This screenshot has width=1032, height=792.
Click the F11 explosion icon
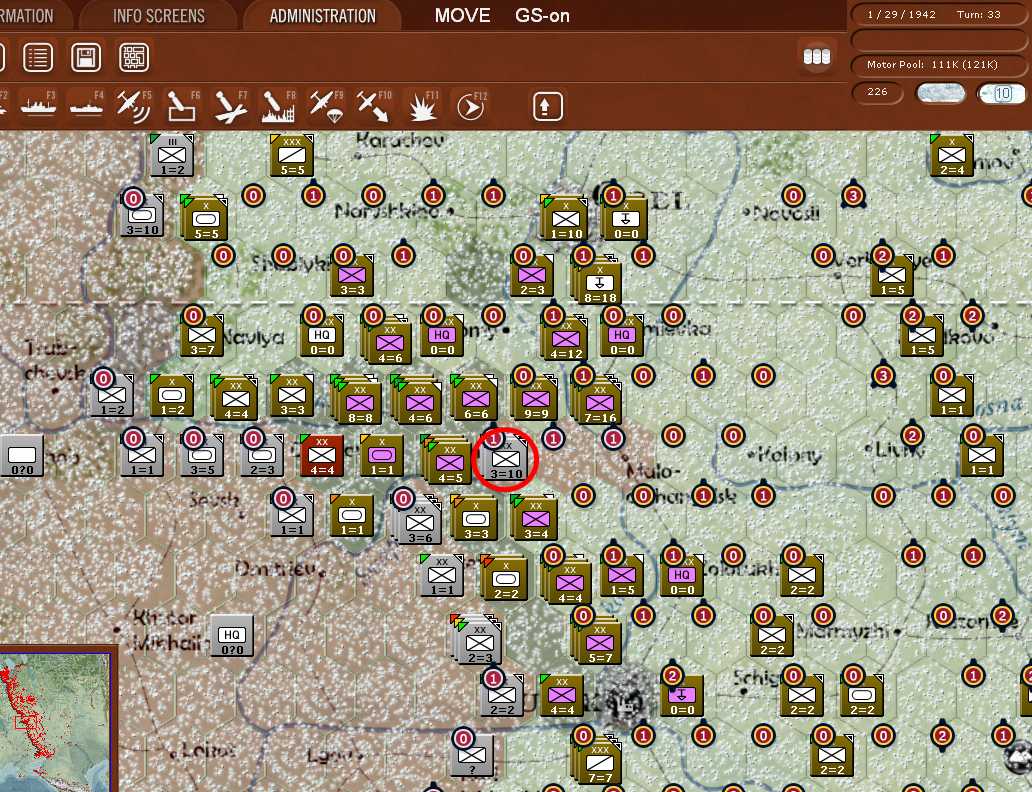tap(423, 107)
